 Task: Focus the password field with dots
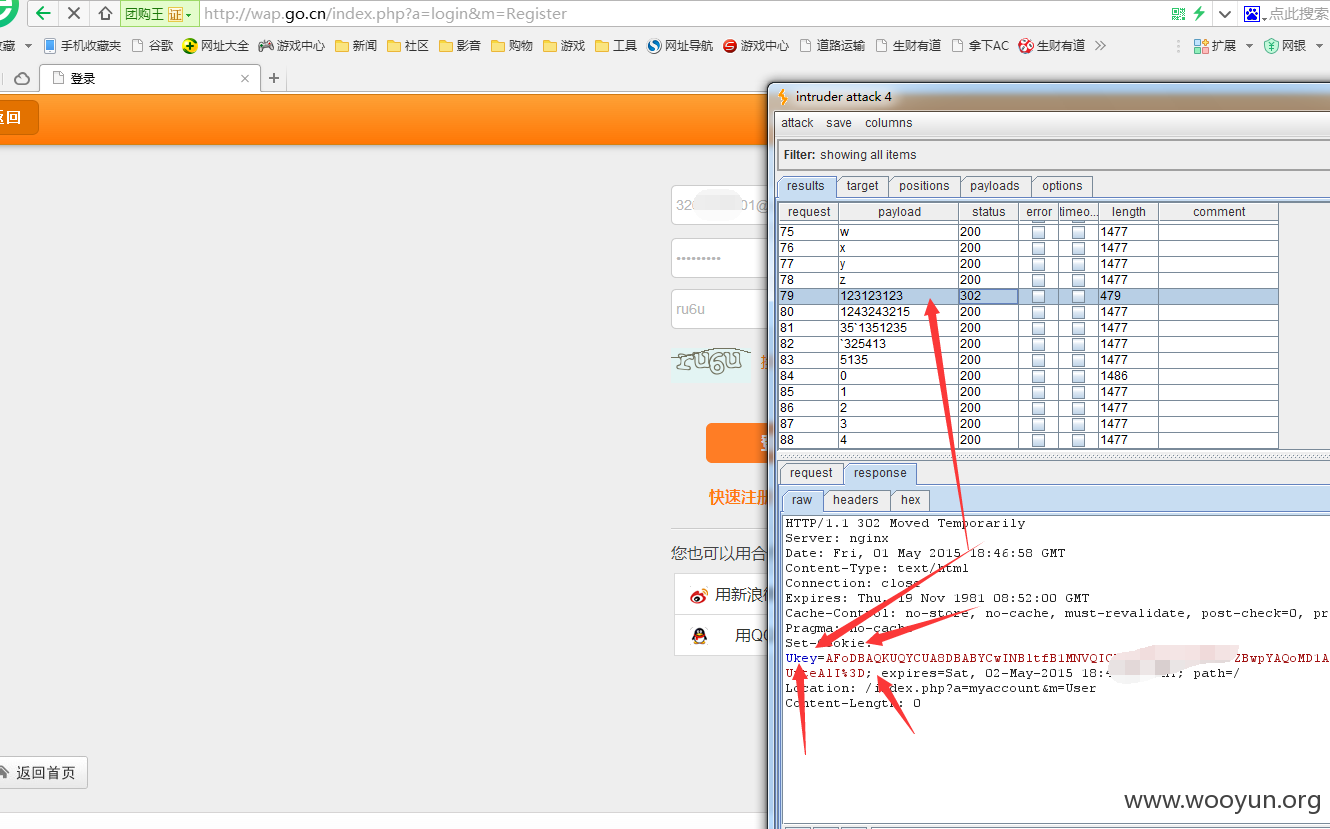pyautogui.click(x=720, y=258)
